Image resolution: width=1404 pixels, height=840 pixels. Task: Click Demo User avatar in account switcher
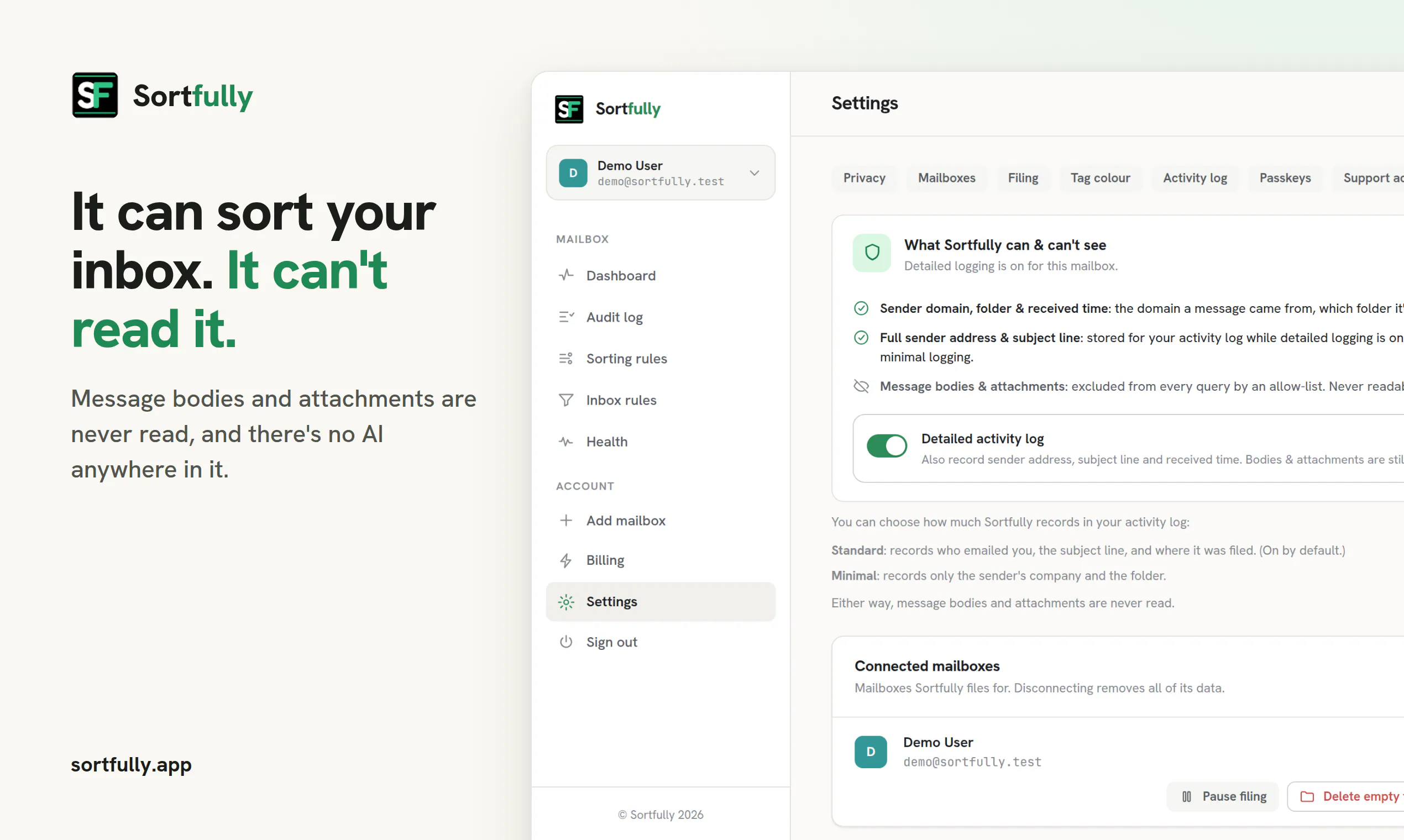[x=573, y=172]
